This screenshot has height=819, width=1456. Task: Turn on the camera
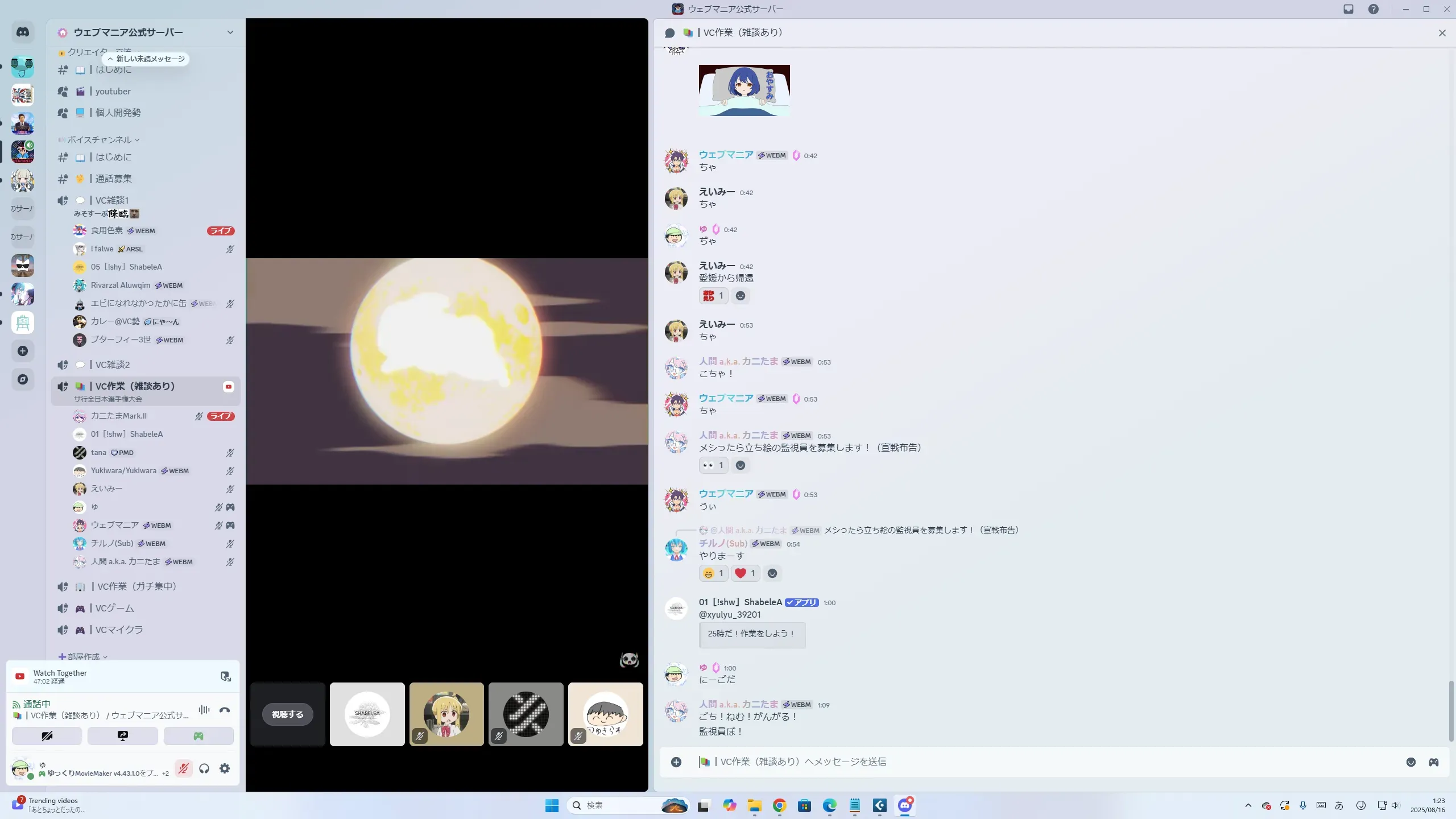click(x=47, y=736)
